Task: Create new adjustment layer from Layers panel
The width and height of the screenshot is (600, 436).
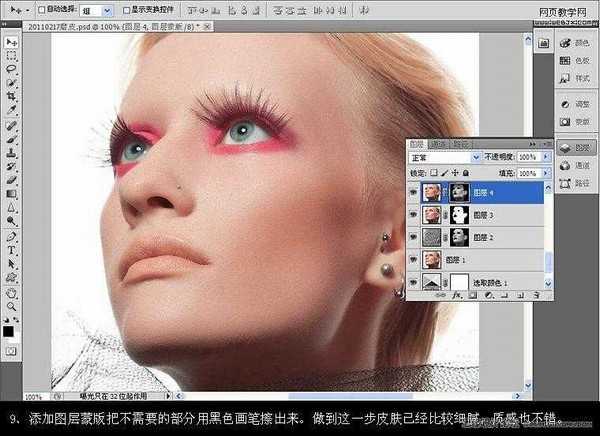Action: (x=488, y=295)
